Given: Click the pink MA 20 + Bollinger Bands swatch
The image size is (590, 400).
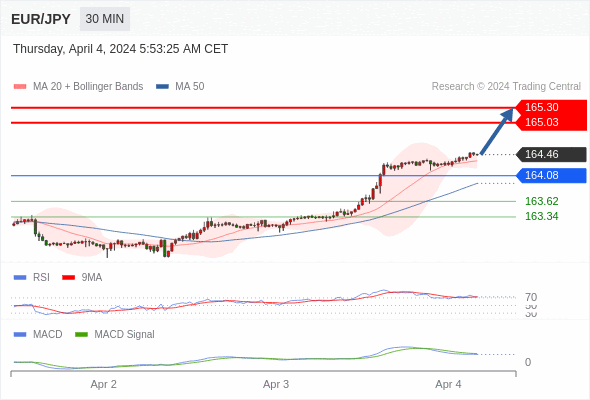Looking at the screenshot, I should coord(20,87).
